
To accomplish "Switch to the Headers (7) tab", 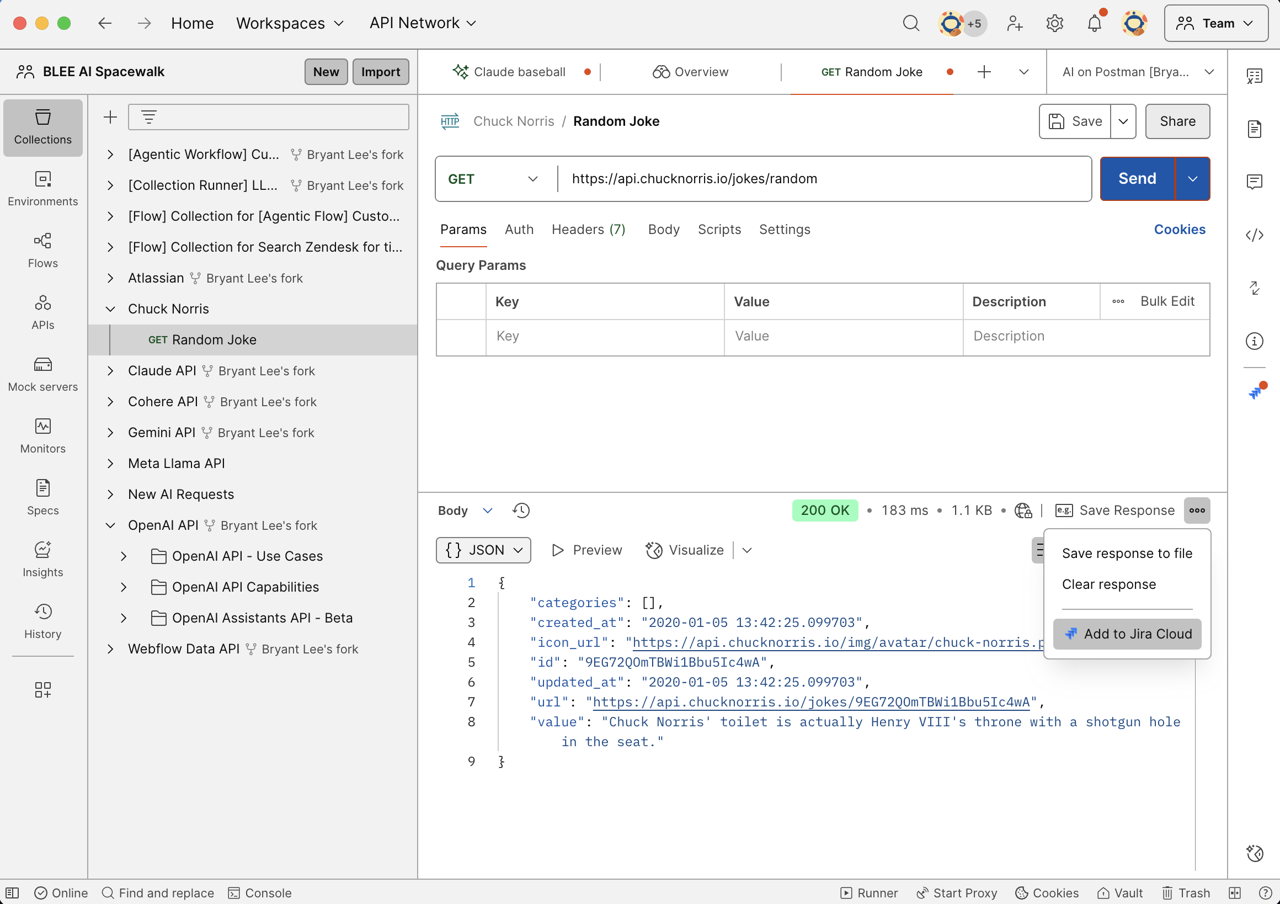I will pos(588,229).
